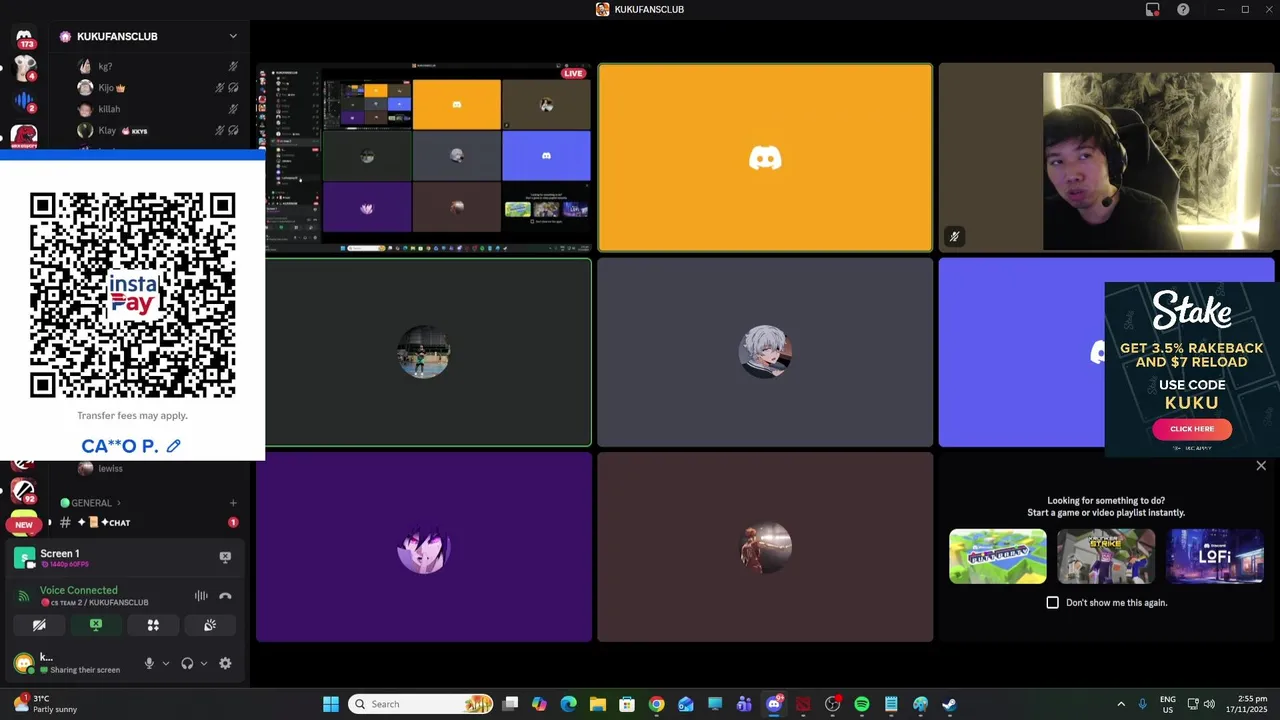Open the server icon with badge 4
Viewport: 1280px width, 720px height.
[24, 68]
